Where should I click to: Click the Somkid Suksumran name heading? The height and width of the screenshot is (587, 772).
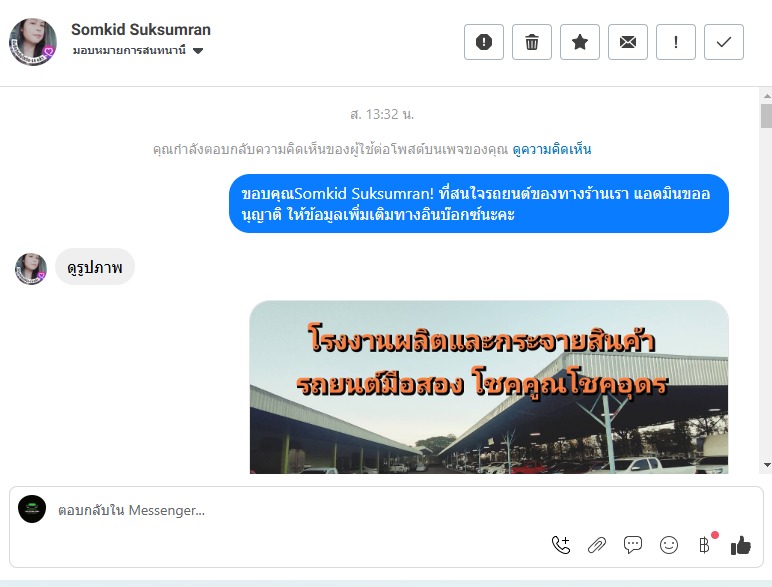pyautogui.click(x=141, y=30)
